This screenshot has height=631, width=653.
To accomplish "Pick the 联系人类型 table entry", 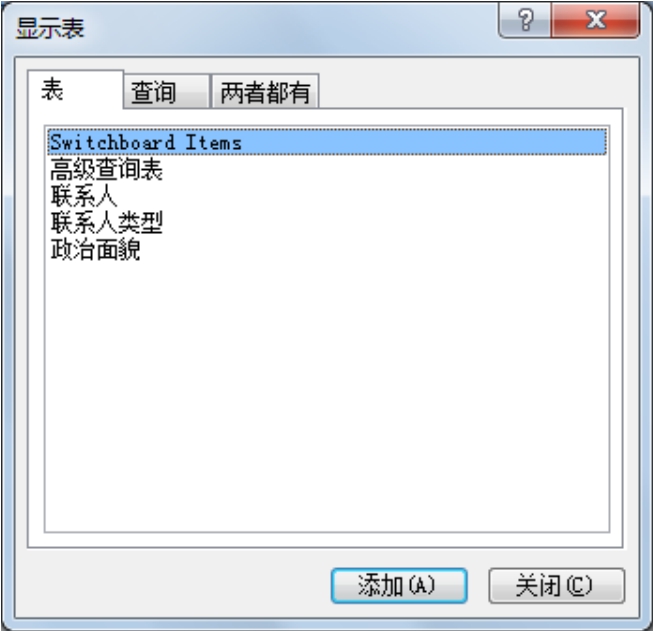I will [327, 222].
